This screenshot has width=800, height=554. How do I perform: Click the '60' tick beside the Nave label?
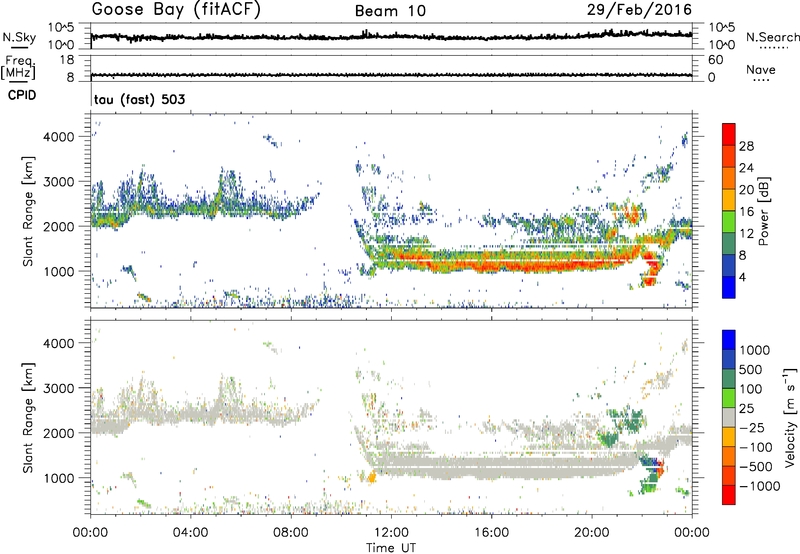pos(715,60)
